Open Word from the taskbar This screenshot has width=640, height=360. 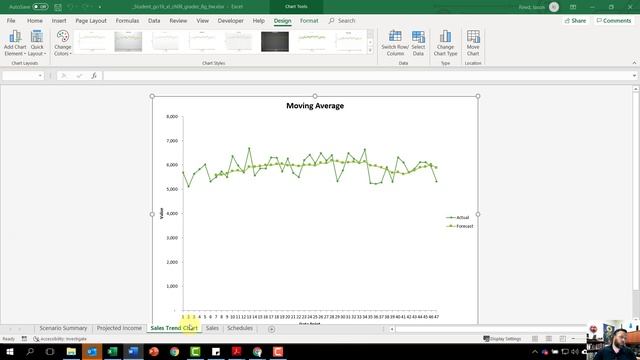tap(133, 351)
